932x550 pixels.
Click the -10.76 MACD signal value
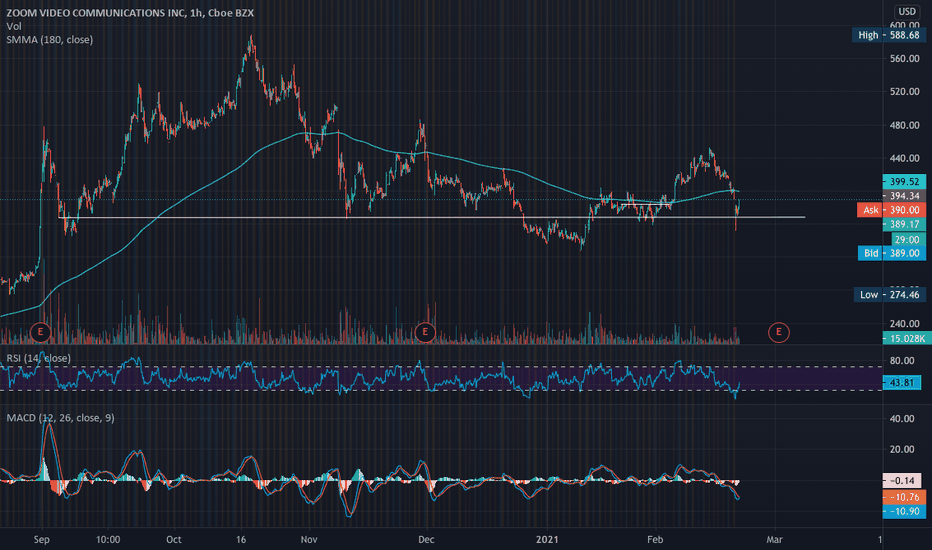point(904,497)
